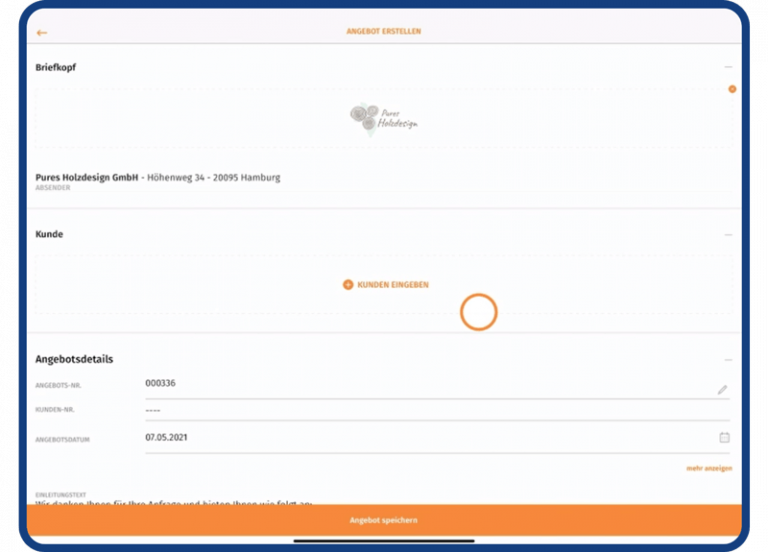Click the Briefkopf section heading
This screenshot has height=552, width=768.
56,67
